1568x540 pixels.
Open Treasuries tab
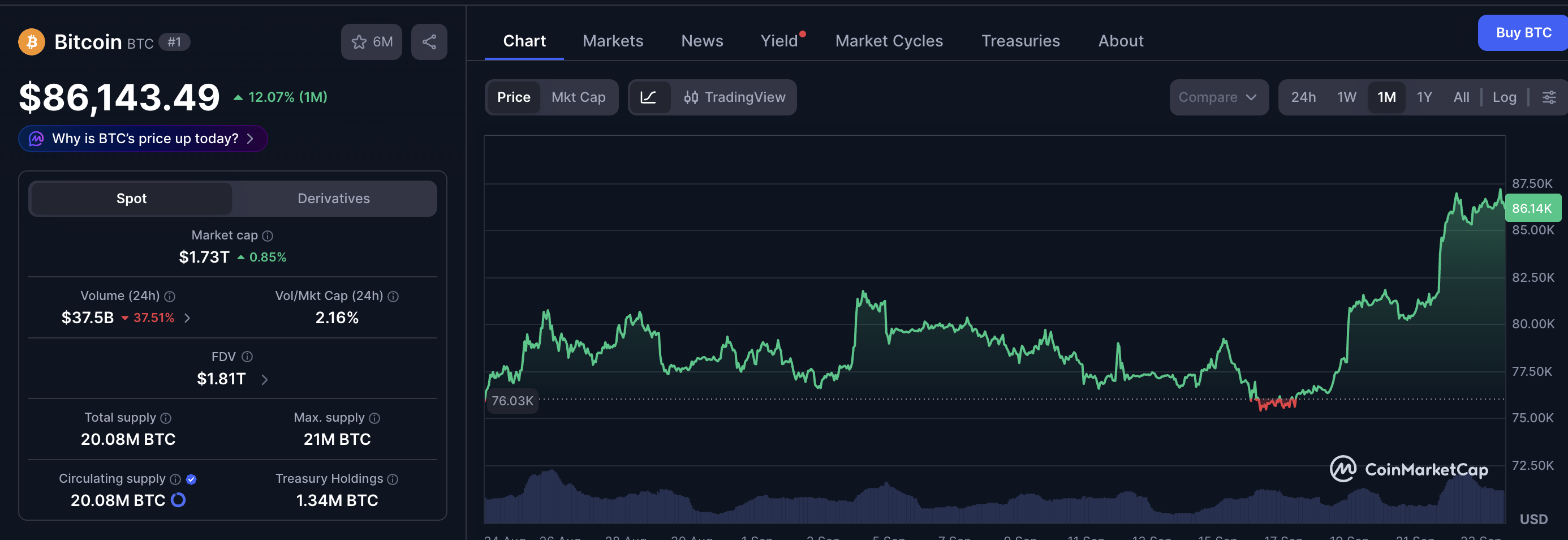pyautogui.click(x=1020, y=41)
